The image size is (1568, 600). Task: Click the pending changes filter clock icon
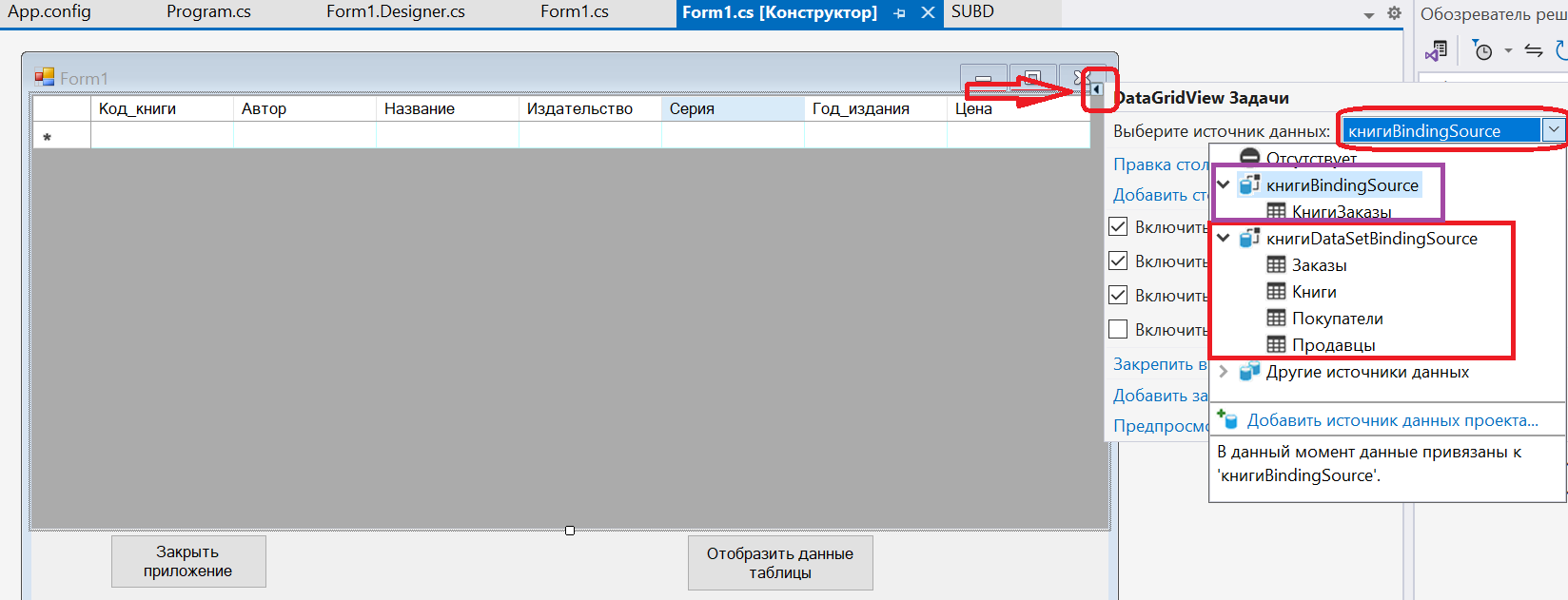coord(1482,50)
